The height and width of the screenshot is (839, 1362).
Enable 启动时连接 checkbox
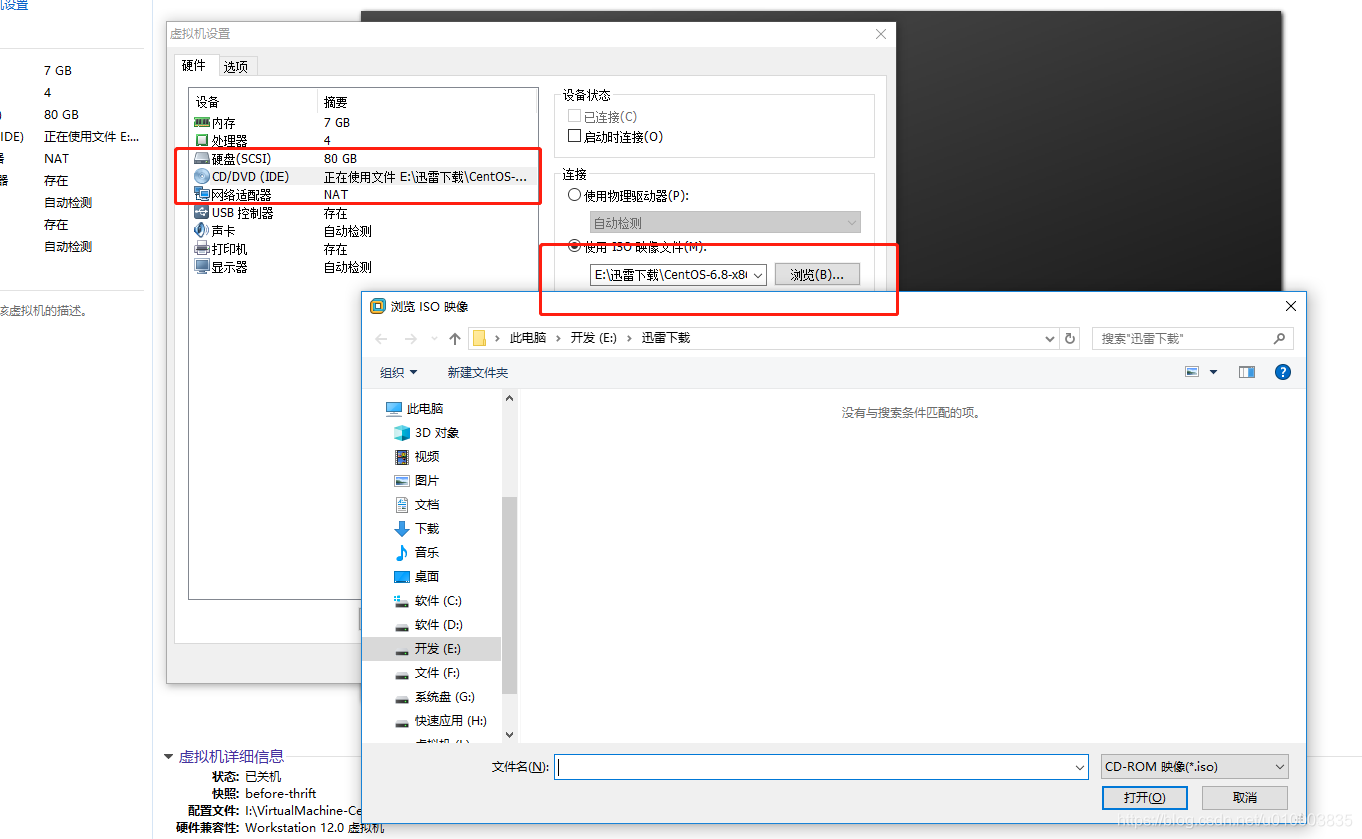[x=574, y=136]
